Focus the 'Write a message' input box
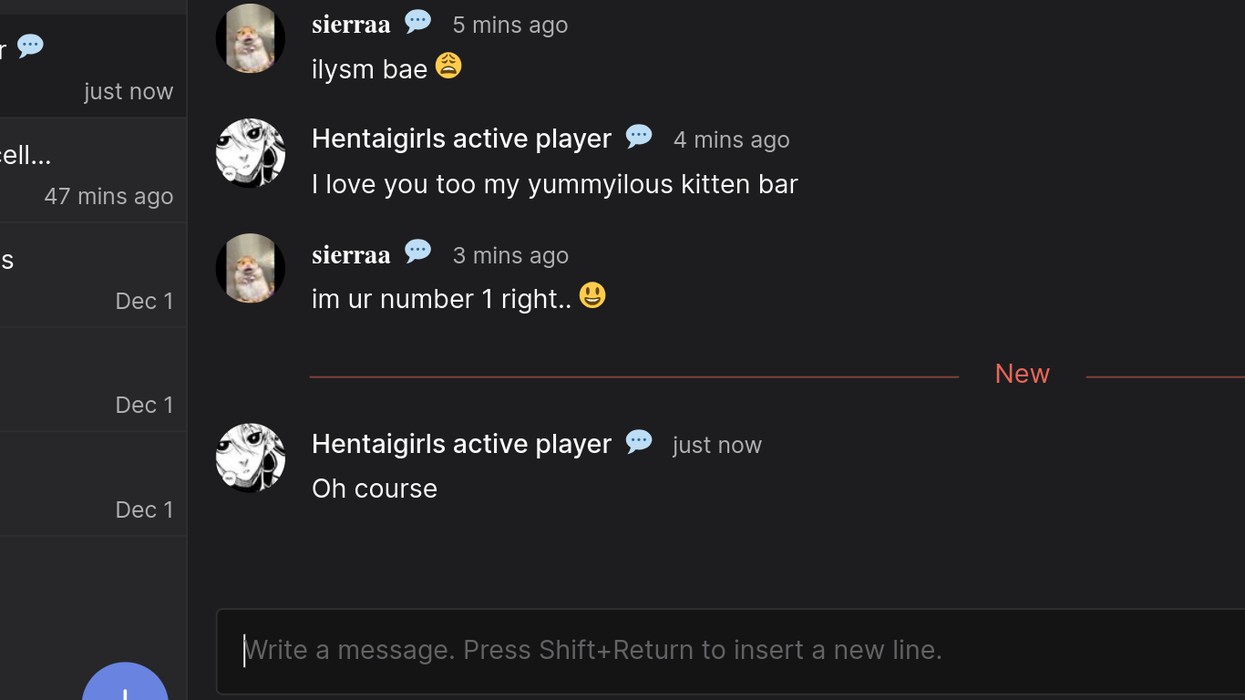This screenshot has width=1245, height=700. (730, 650)
